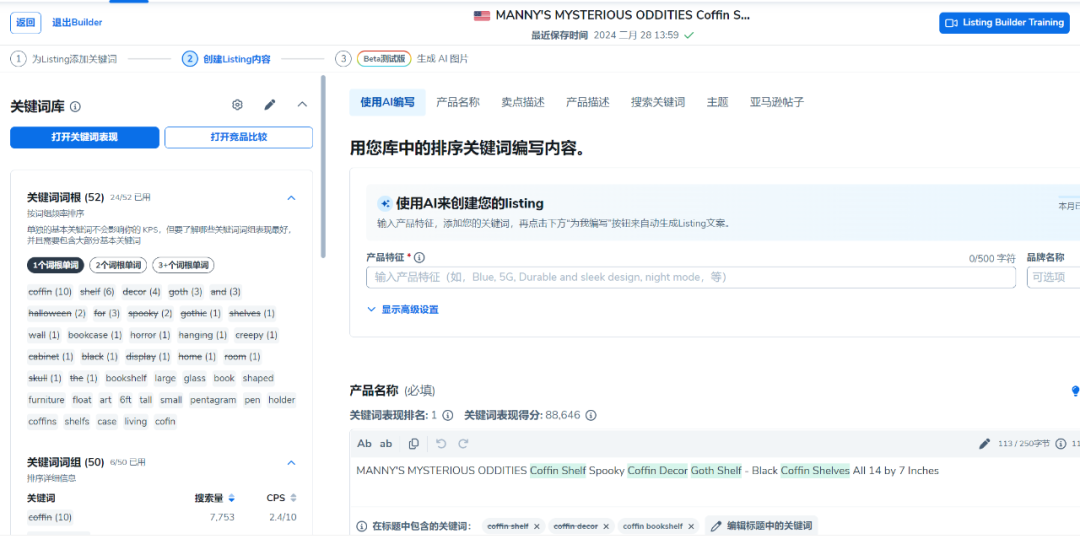Screen dimensions: 1080x539
Task: Click the pencil icon beside 113 / 250字节
Action: pyautogui.click(x=984, y=444)
